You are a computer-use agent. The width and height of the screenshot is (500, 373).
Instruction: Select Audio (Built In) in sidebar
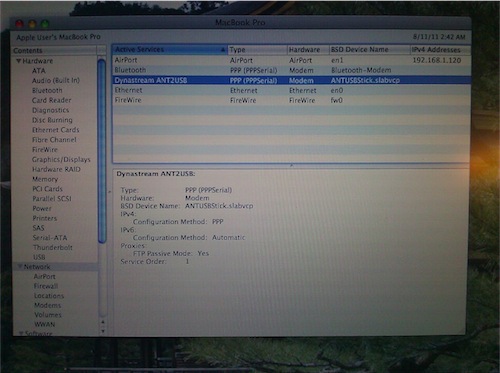tap(56, 80)
